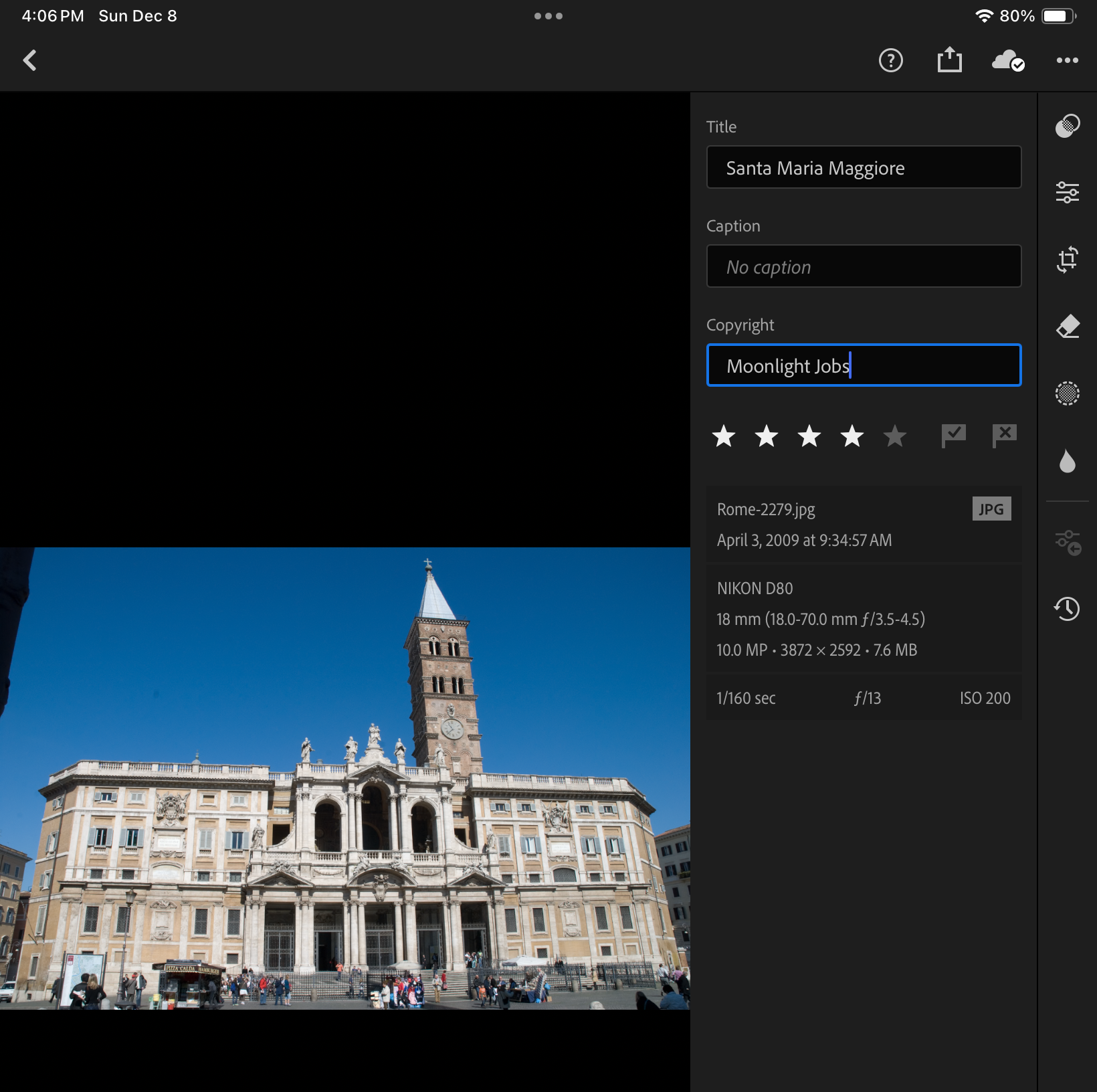Click the Caption field showing No caption
The height and width of the screenshot is (1092, 1097).
[863, 266]
